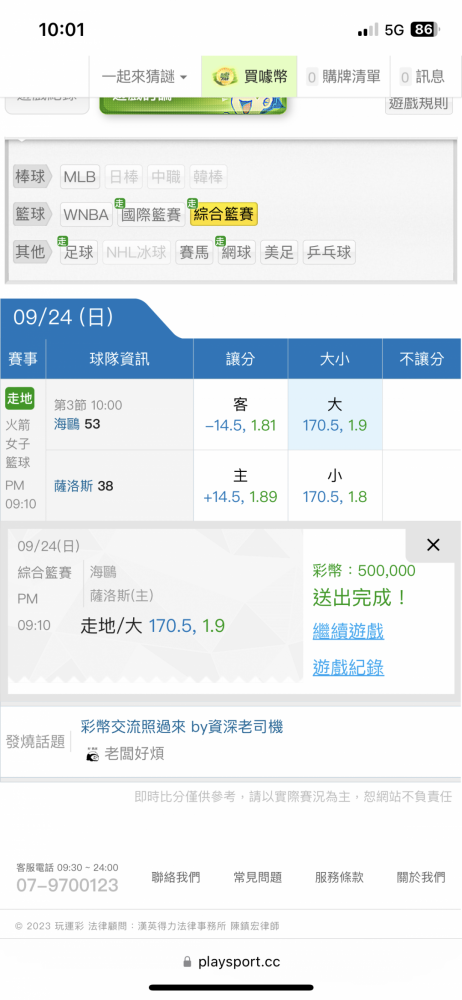Choose 小 170.5, 1.8 under odds

(335, 486)
